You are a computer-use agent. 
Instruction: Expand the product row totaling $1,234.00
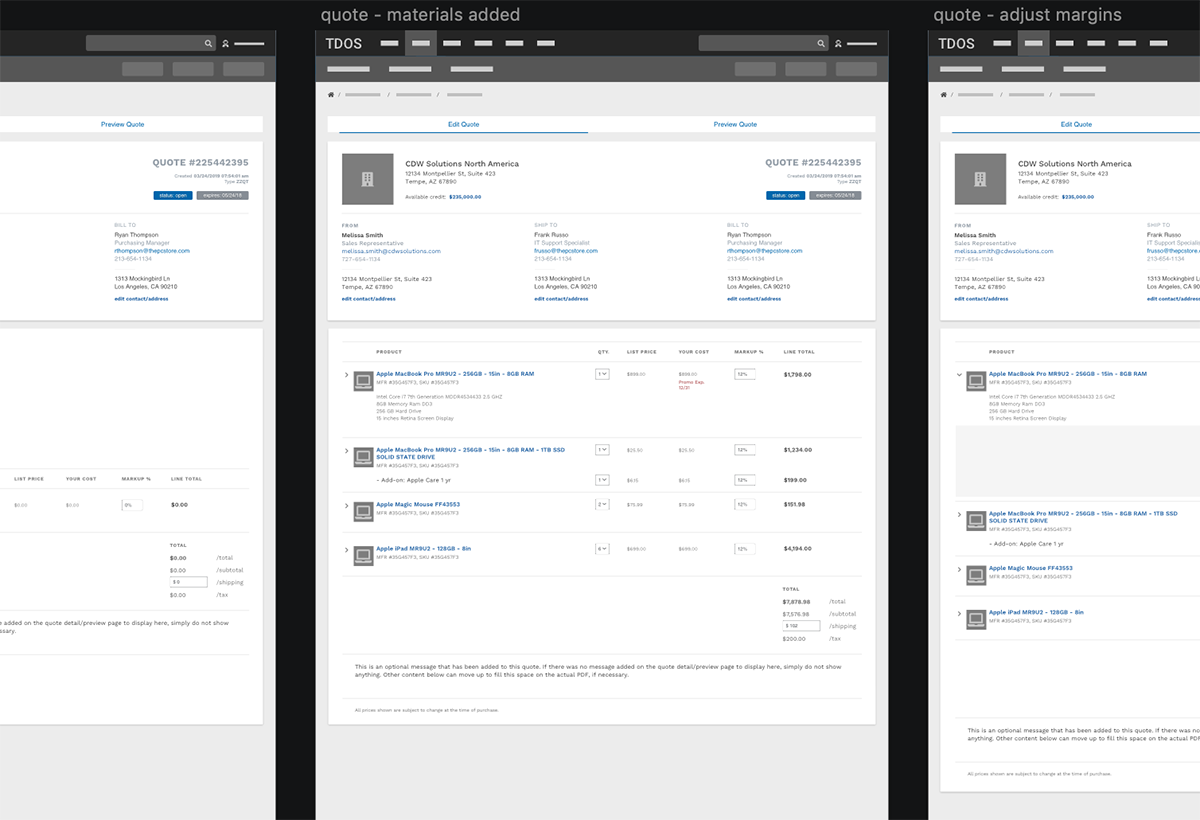pyautogui.click(x=347, y=452)
